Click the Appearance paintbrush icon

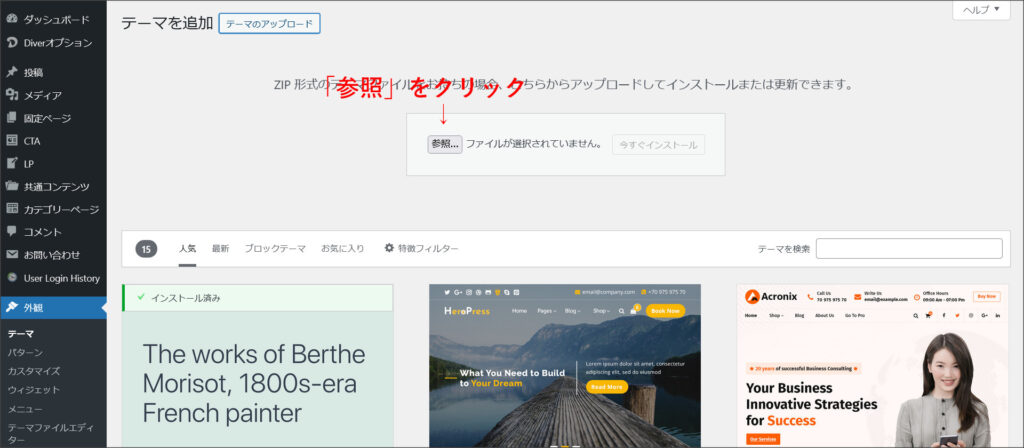coord(12,307)
